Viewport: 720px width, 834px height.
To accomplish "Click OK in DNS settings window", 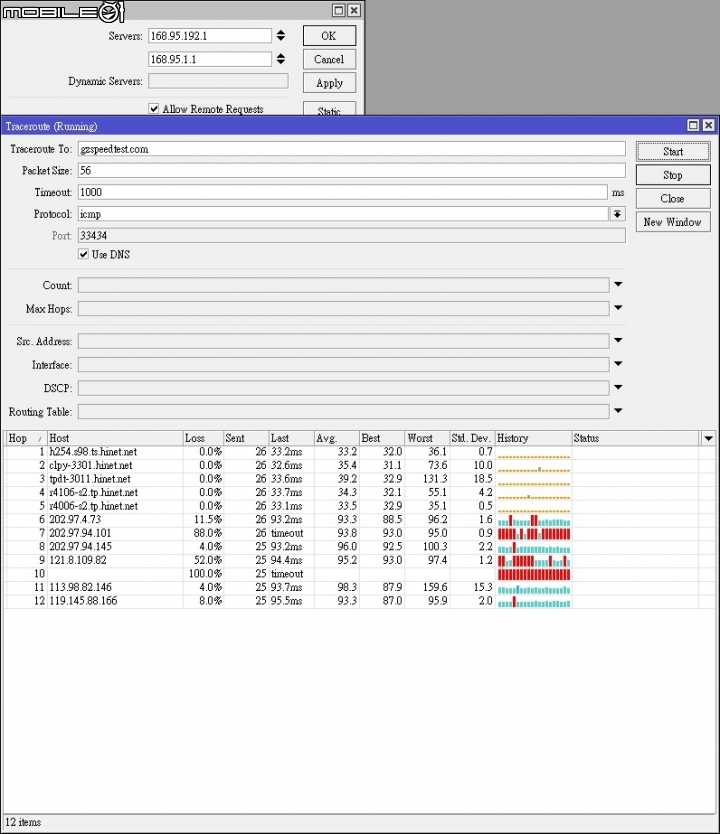I will (x=329, y=36).
